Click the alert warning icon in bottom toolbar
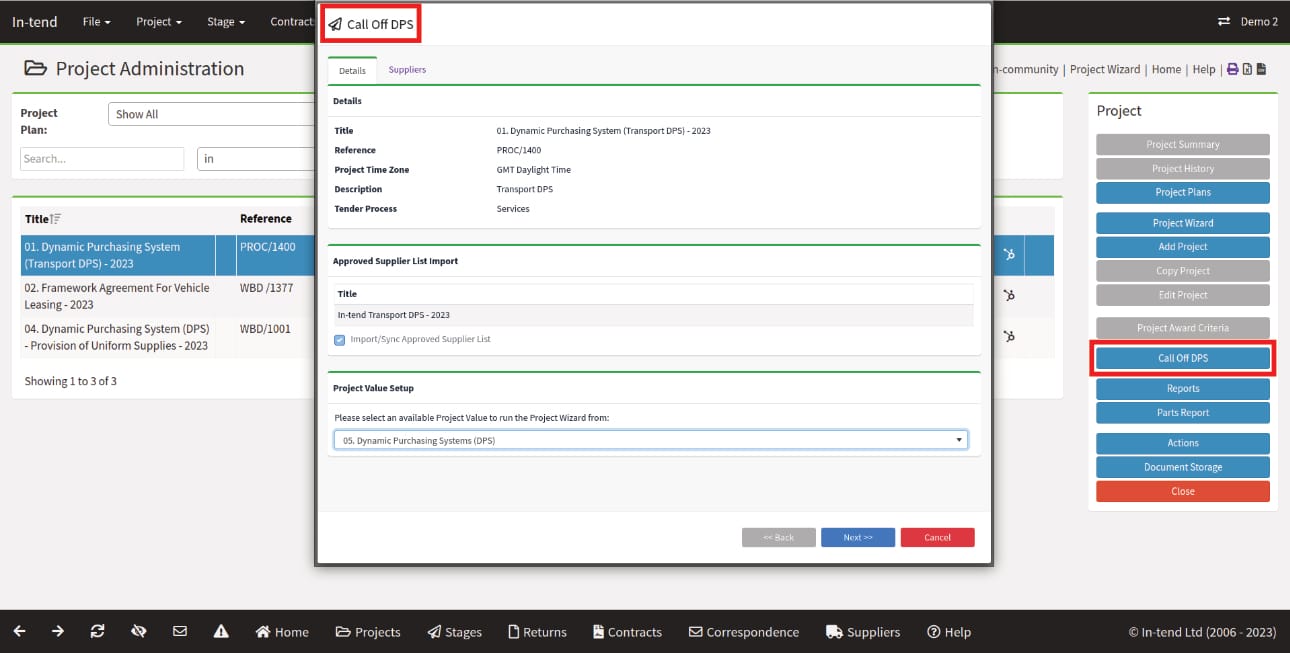 [x=220, y=630]
